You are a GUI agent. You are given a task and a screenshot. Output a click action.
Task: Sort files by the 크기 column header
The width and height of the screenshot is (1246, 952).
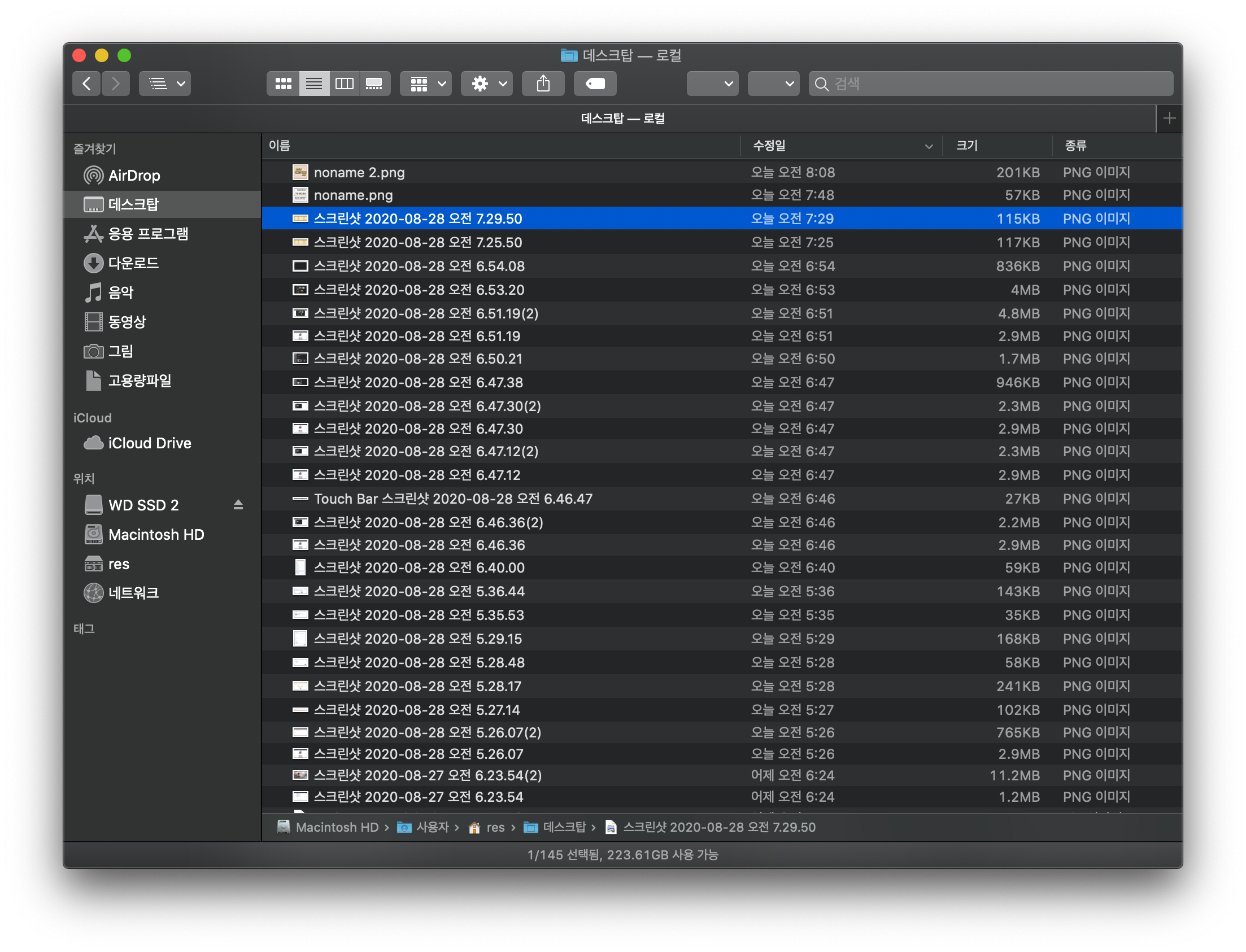point(966,146)
